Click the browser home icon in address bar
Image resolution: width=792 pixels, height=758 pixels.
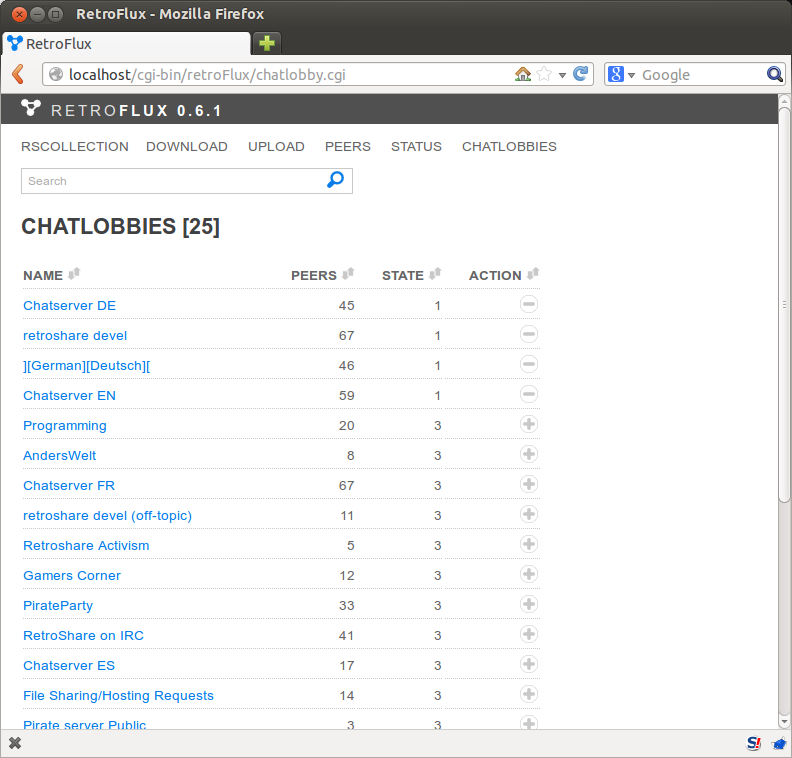(522, 74)
